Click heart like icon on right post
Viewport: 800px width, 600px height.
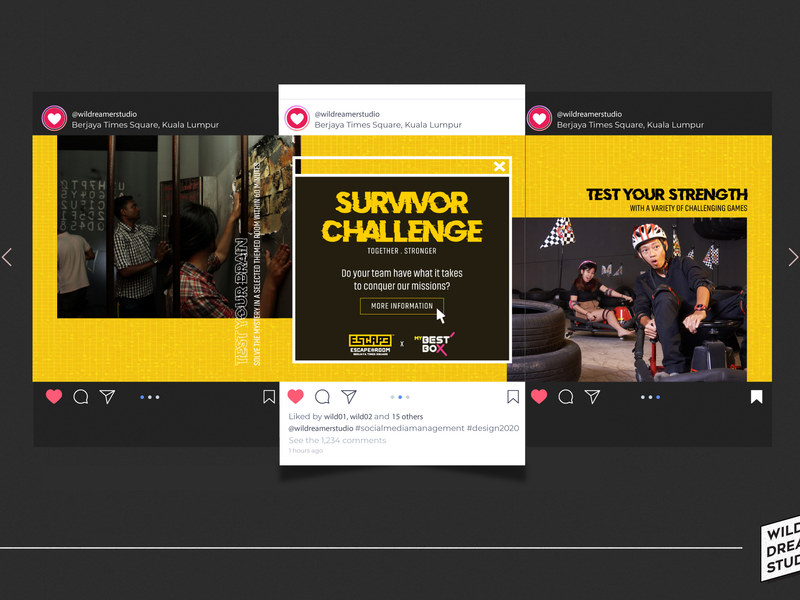click(x=539, y=396)
